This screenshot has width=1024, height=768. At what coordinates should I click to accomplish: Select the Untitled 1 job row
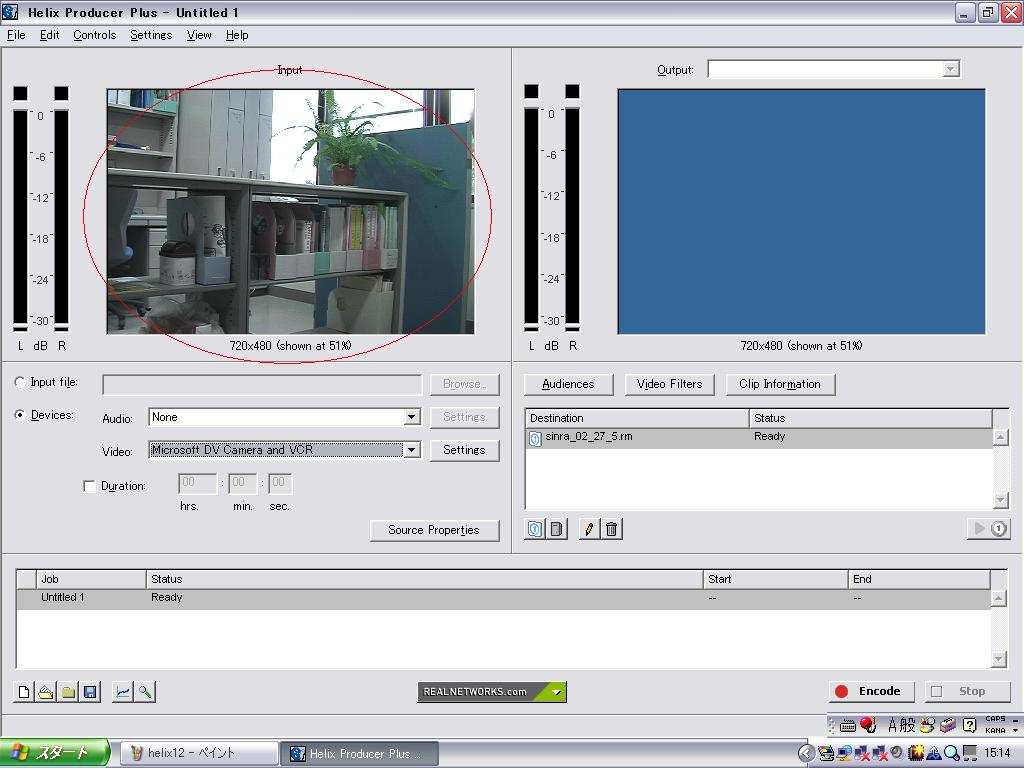click(503, 598)
